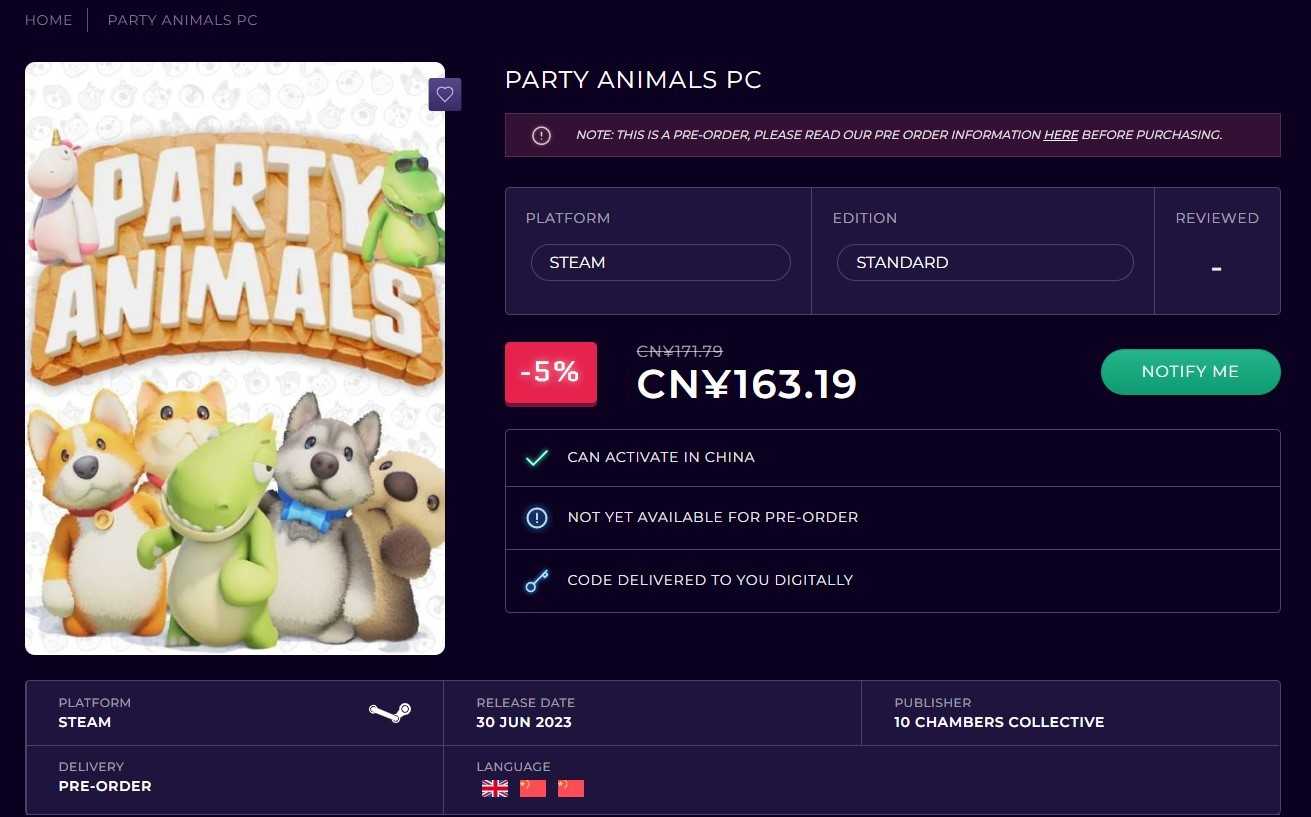Open the Party Animals cover image
This screenshot has width=1311, height=817.
tap(235, 358)
